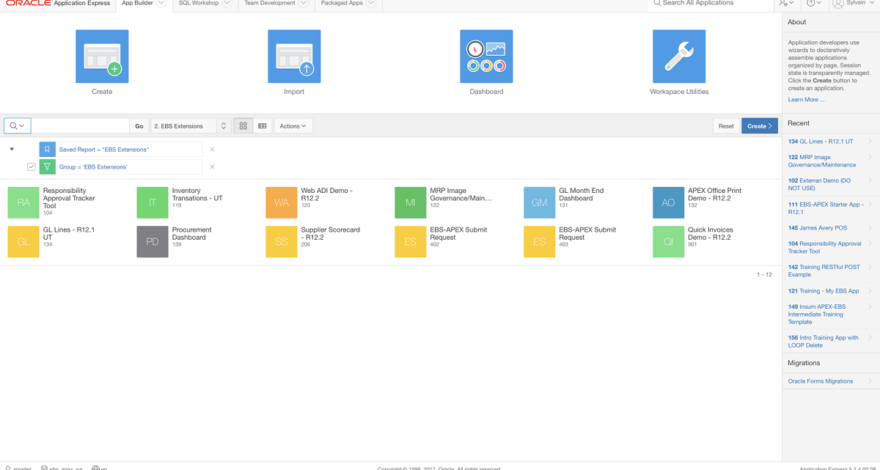Open Responsibility Approval Tracker Tool RA icon

click(x=24, y=203)
